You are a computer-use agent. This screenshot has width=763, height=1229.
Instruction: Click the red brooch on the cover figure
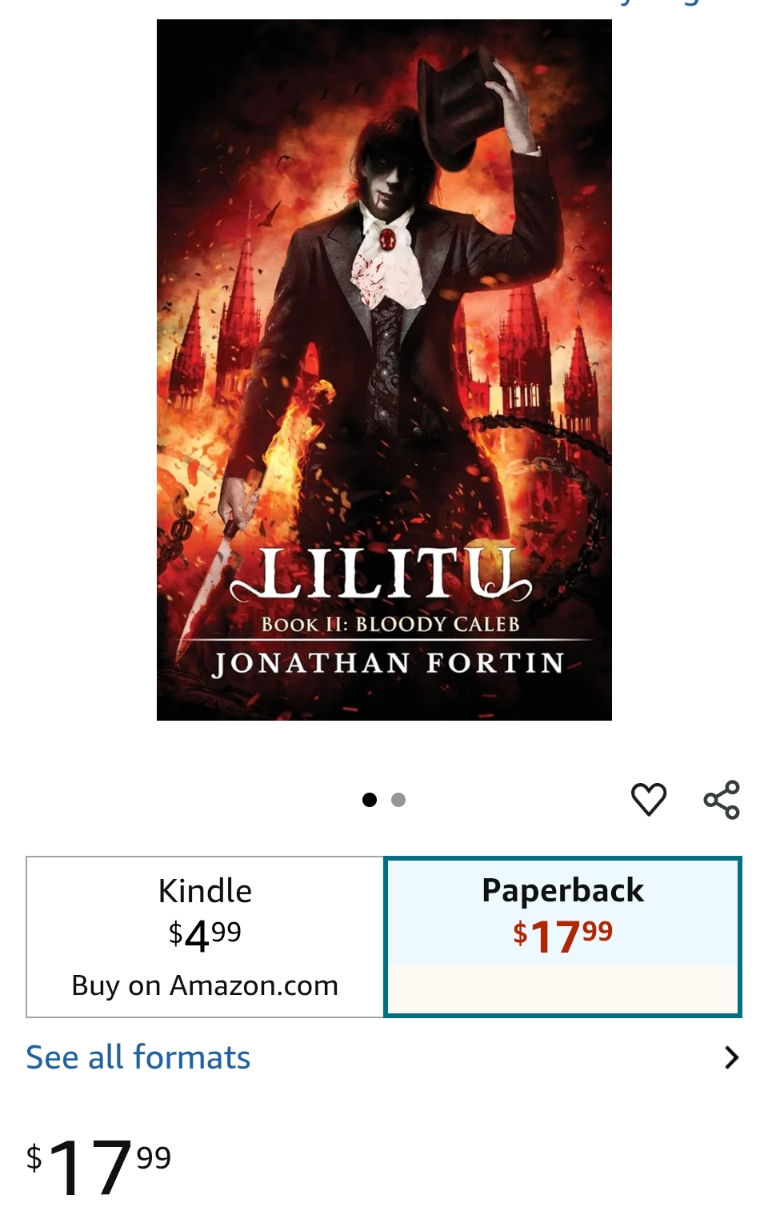coord(387,239)
